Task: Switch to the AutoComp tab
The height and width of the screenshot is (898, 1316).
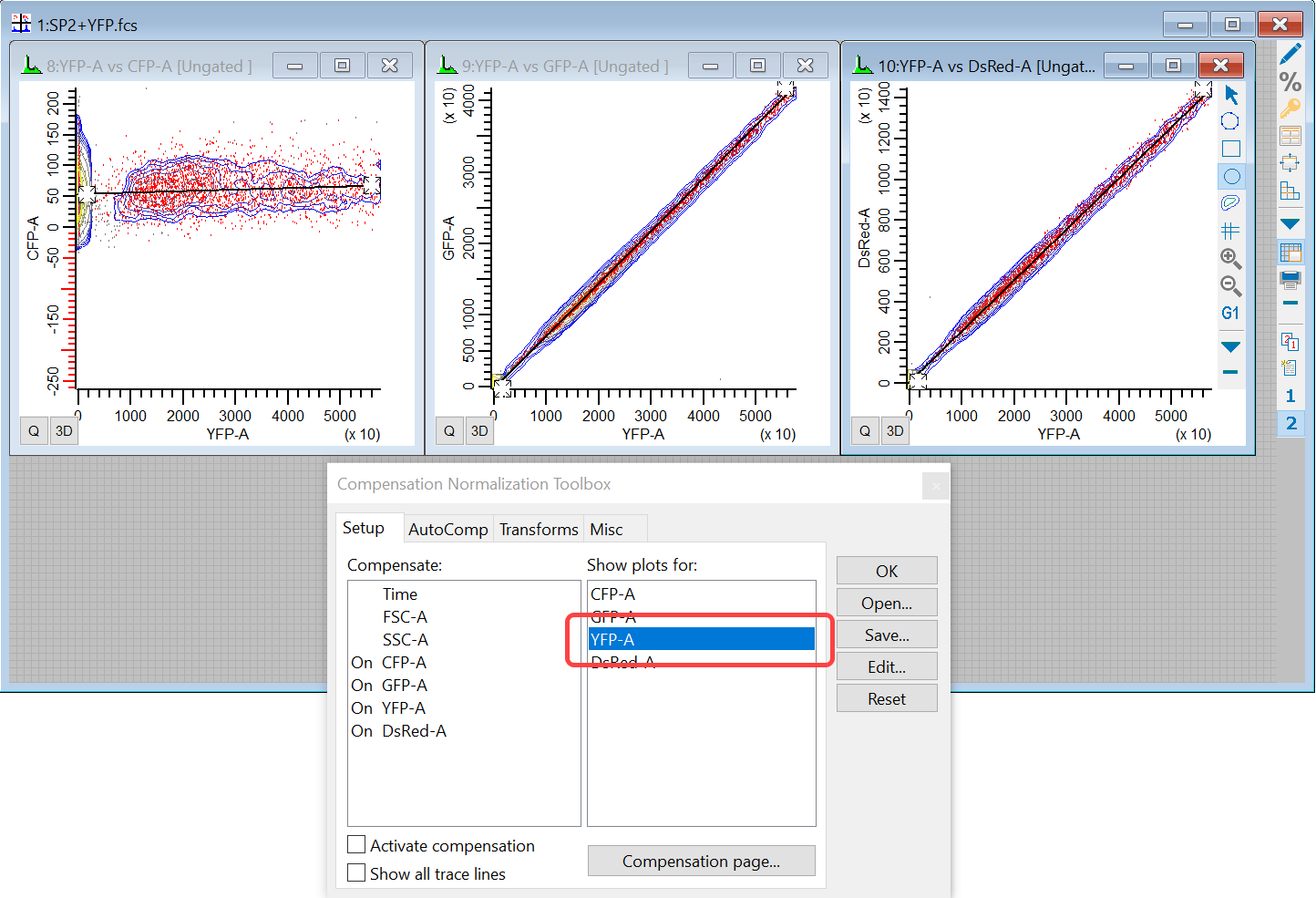Action: [x=447, y=530]
